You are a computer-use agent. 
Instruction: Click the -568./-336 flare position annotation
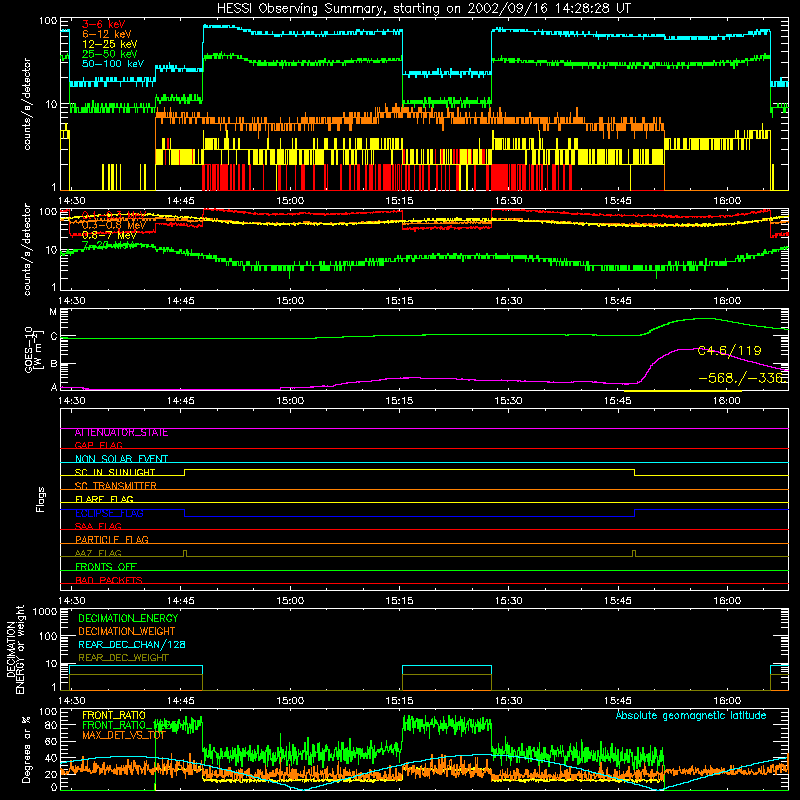click(740, 378)
